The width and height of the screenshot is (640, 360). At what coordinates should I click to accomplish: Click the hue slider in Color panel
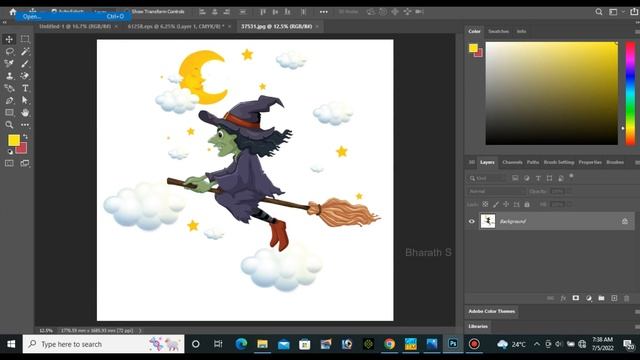631,93
